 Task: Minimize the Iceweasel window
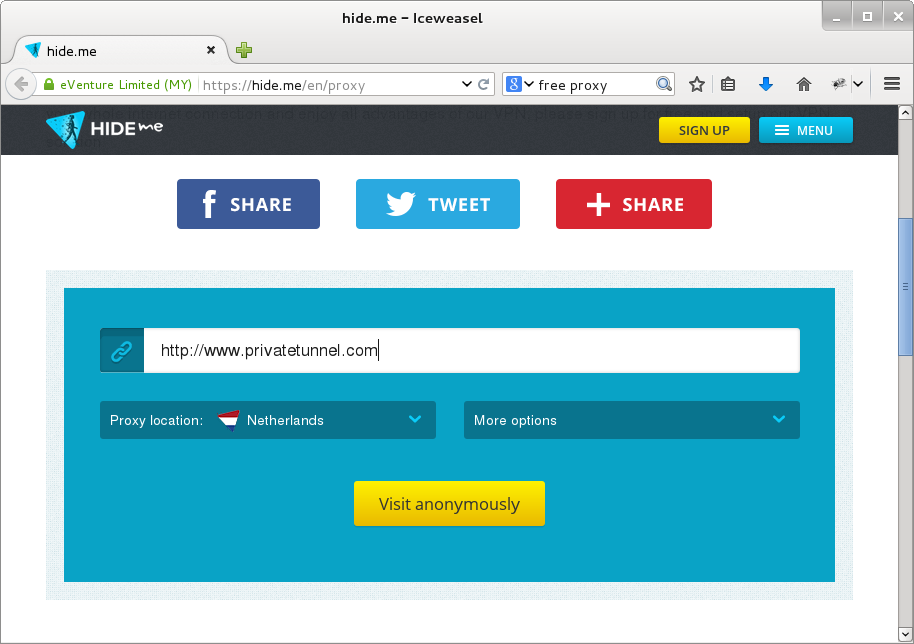[x=836, y=17]
